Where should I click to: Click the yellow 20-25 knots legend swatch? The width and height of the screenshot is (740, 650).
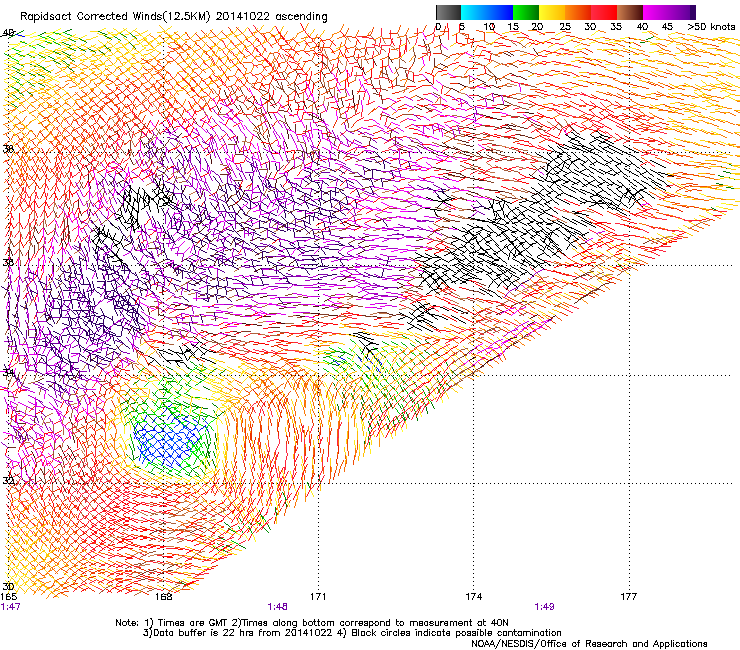point(552,12)
